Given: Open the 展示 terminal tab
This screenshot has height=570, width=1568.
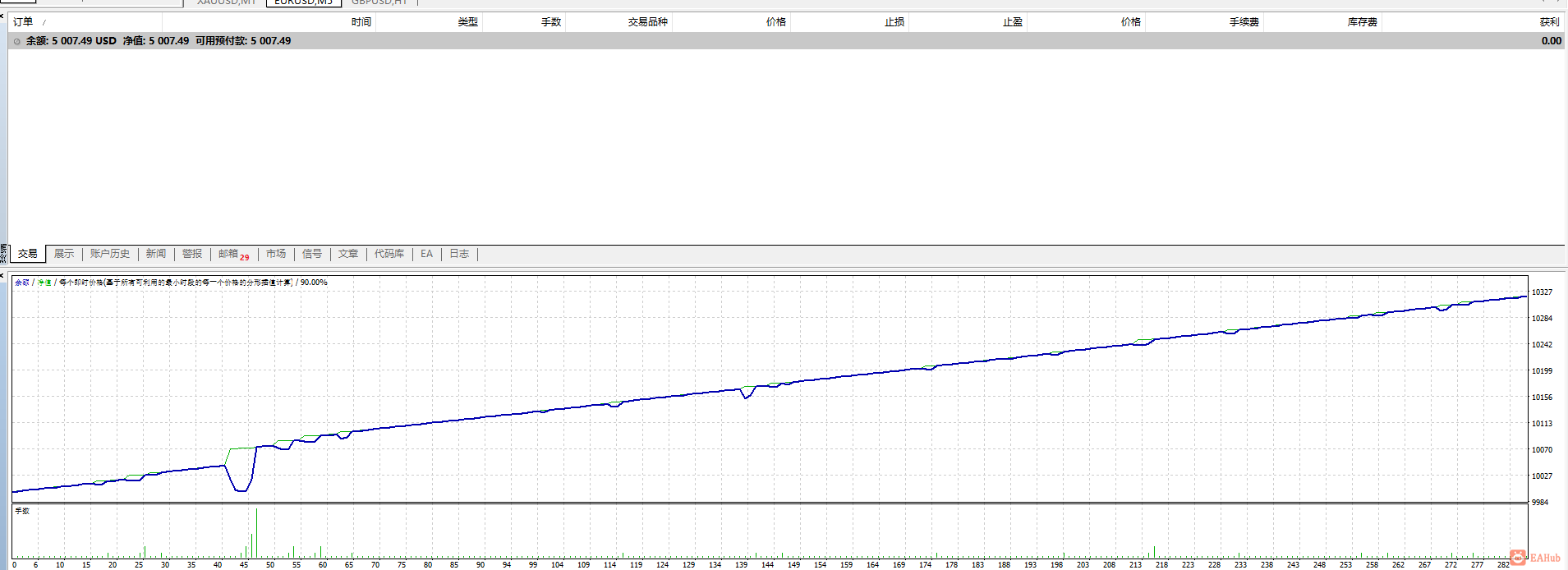Looking at the screenshot, I should tap(64, 254).
